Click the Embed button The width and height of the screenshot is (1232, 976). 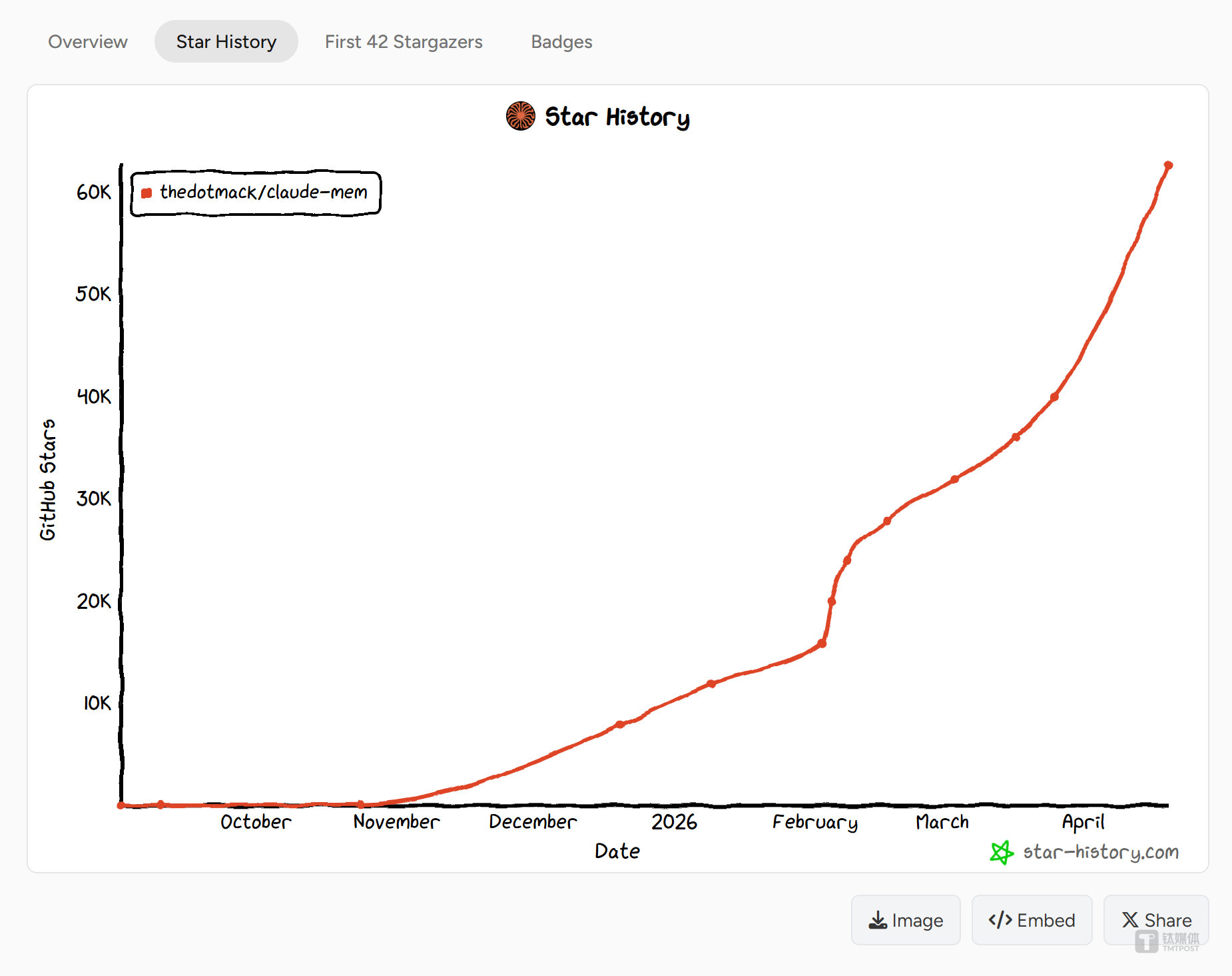(1032, 920)
